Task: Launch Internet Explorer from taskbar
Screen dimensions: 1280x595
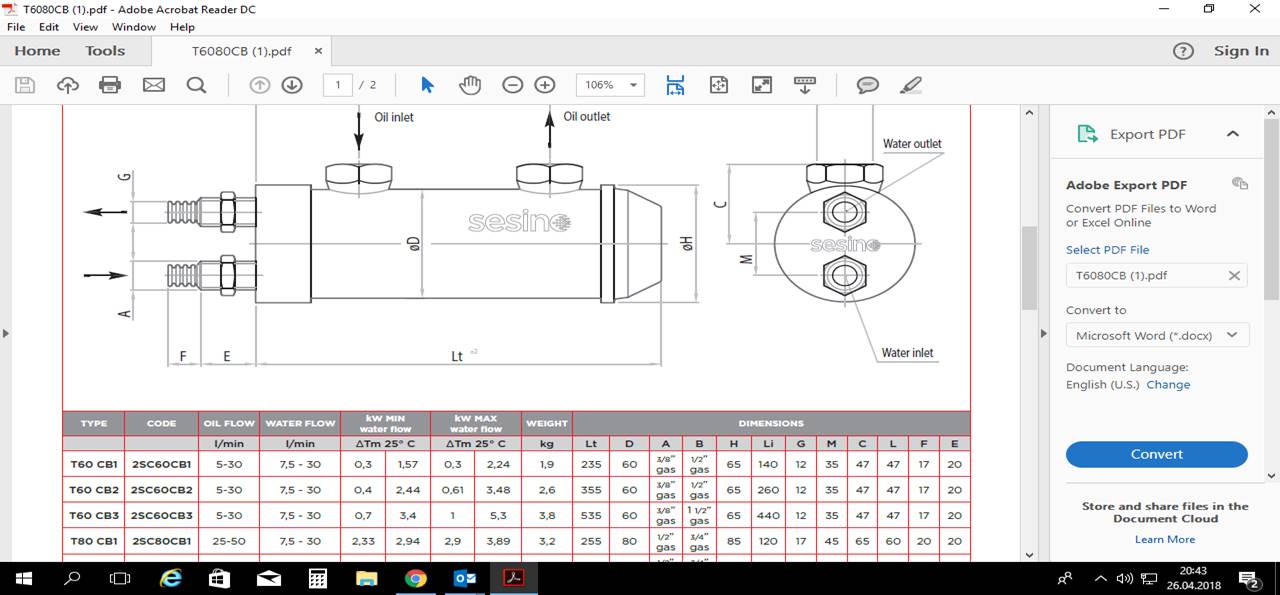Action: point(171,578)
